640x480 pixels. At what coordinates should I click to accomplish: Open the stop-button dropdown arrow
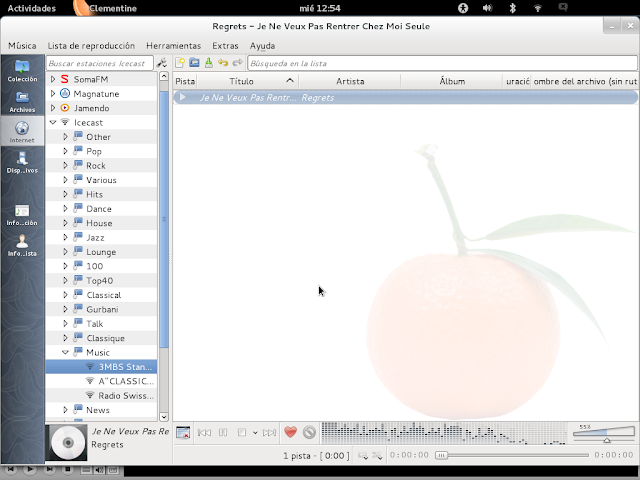255,433
